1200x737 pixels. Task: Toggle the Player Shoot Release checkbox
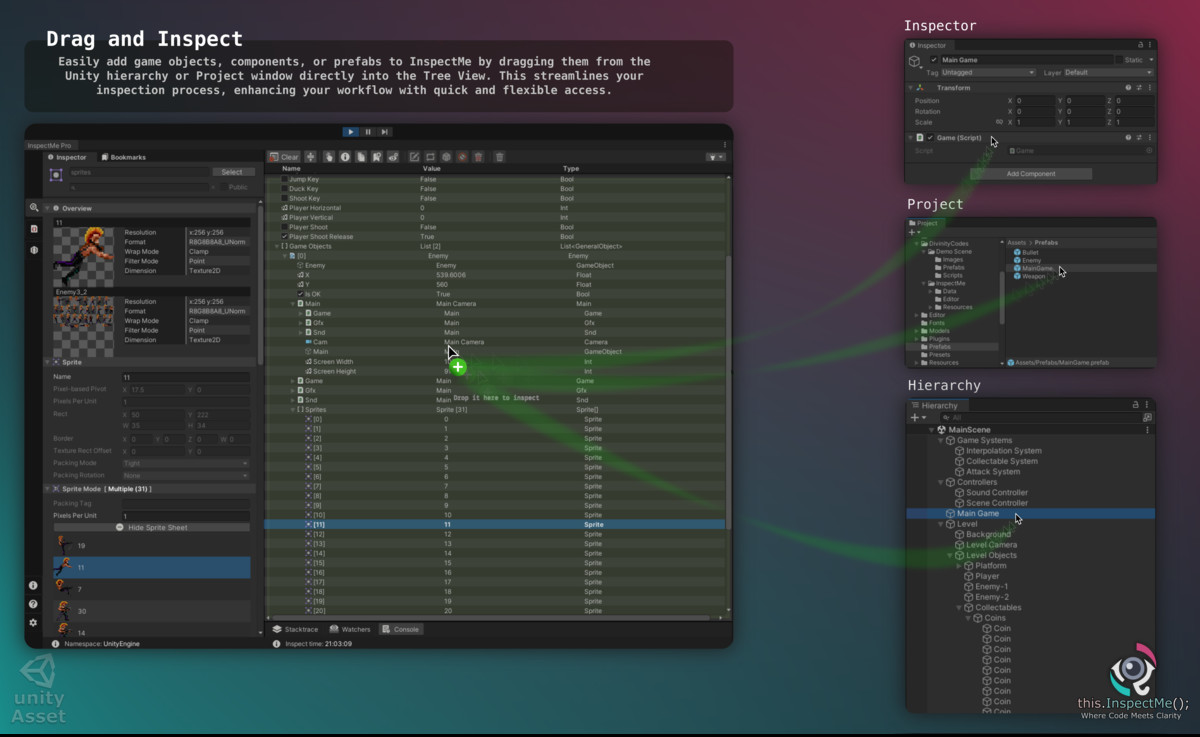284,237
